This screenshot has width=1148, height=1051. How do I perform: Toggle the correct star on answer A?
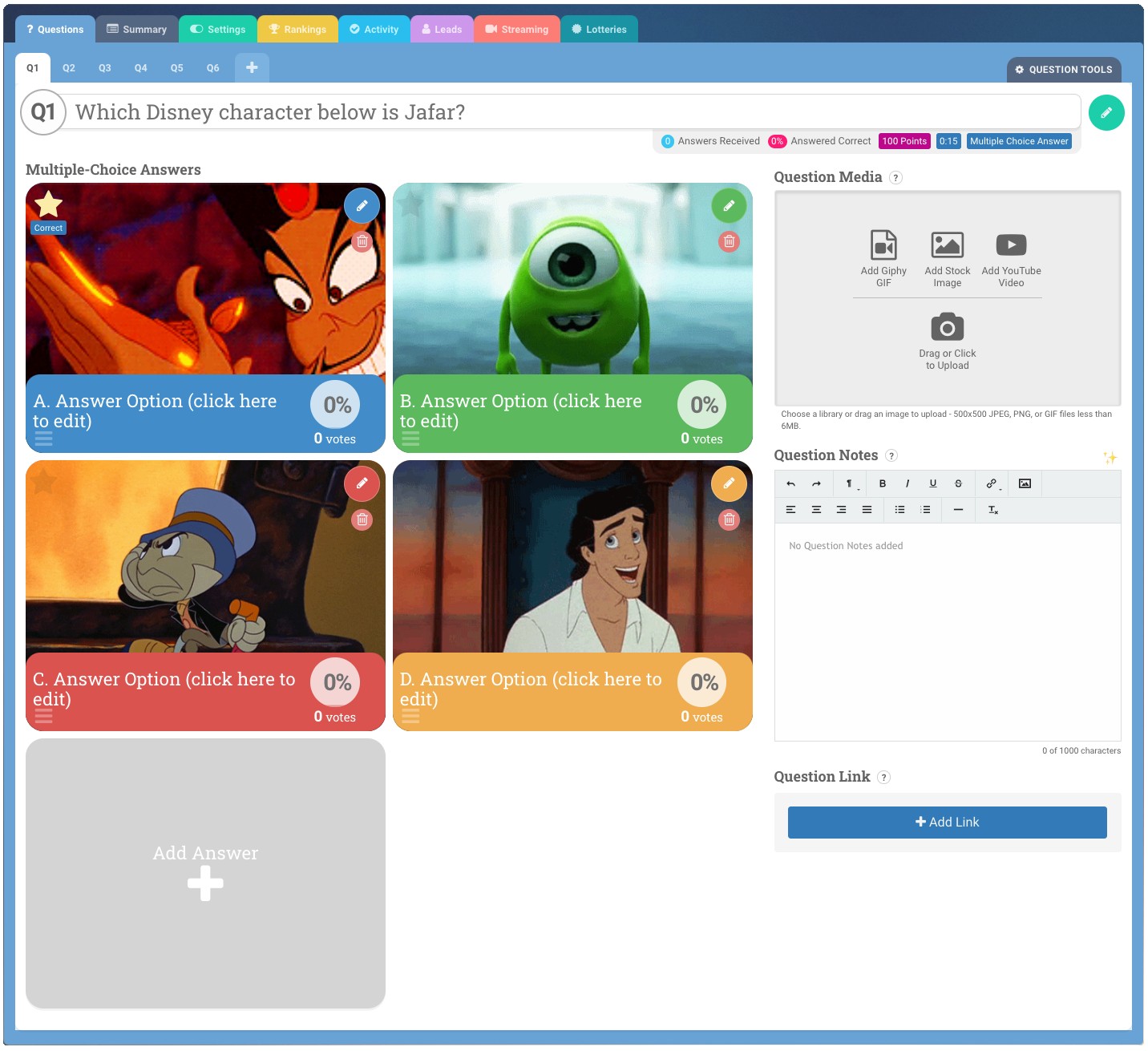click(48, 205)
